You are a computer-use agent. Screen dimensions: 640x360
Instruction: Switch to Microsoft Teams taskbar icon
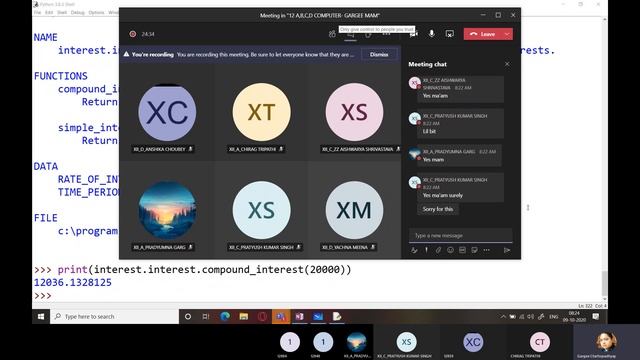coord(281,316)
